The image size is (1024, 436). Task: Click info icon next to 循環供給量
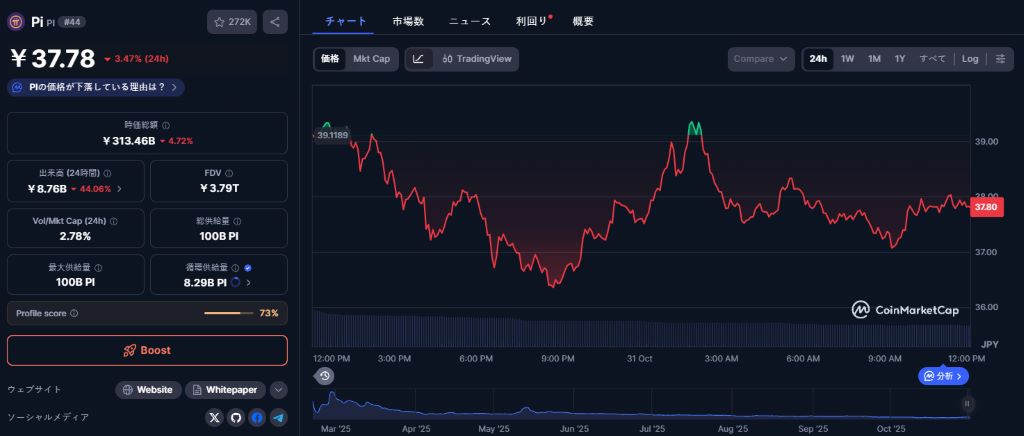(236, 268)
